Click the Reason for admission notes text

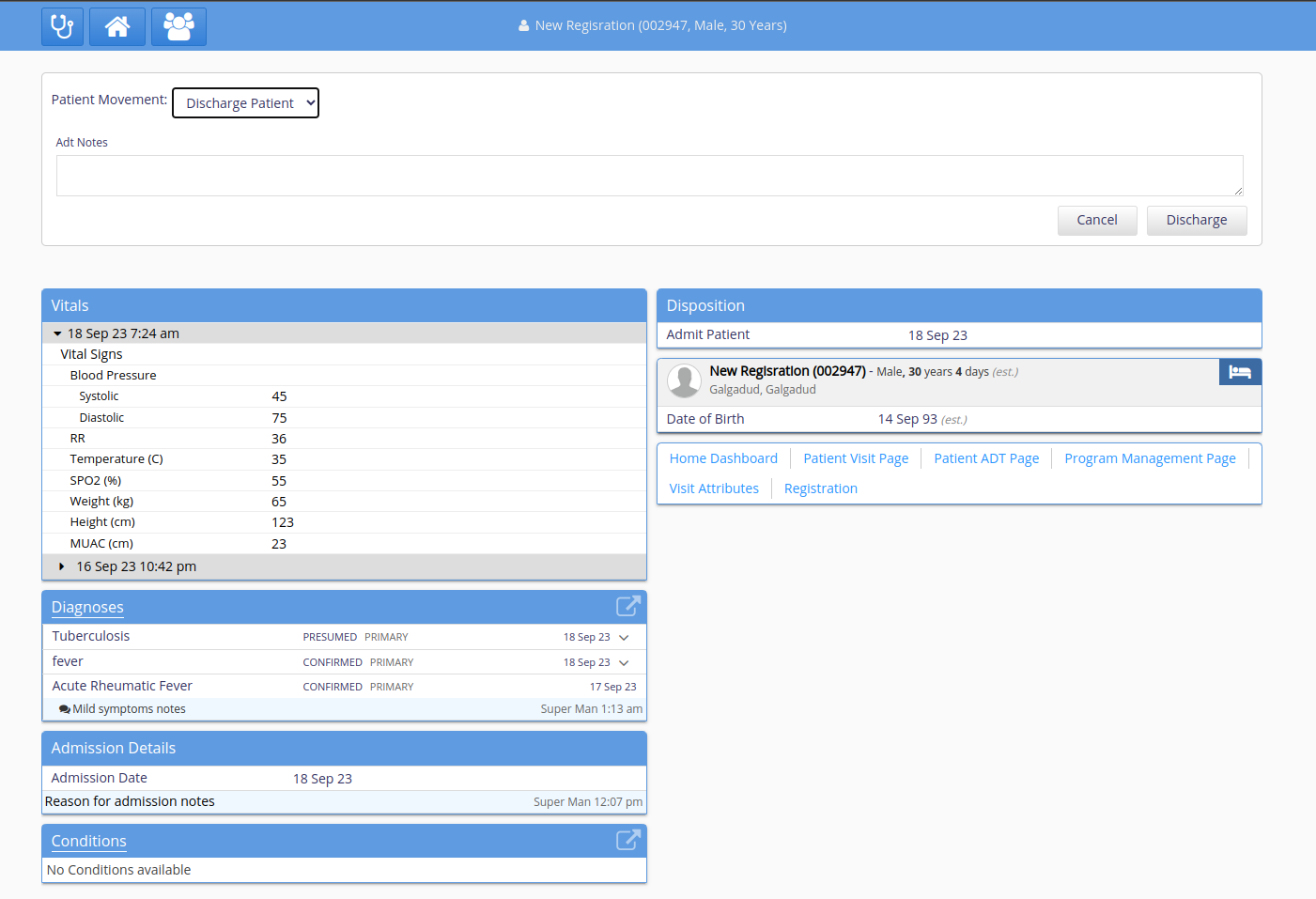point(130,801)
